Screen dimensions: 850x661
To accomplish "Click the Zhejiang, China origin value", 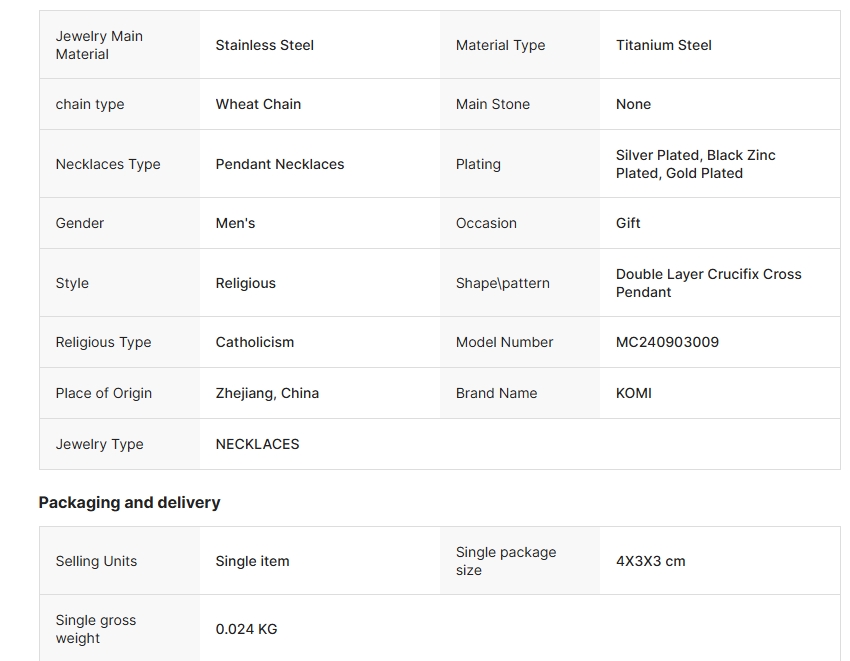I will click(267, 393).
